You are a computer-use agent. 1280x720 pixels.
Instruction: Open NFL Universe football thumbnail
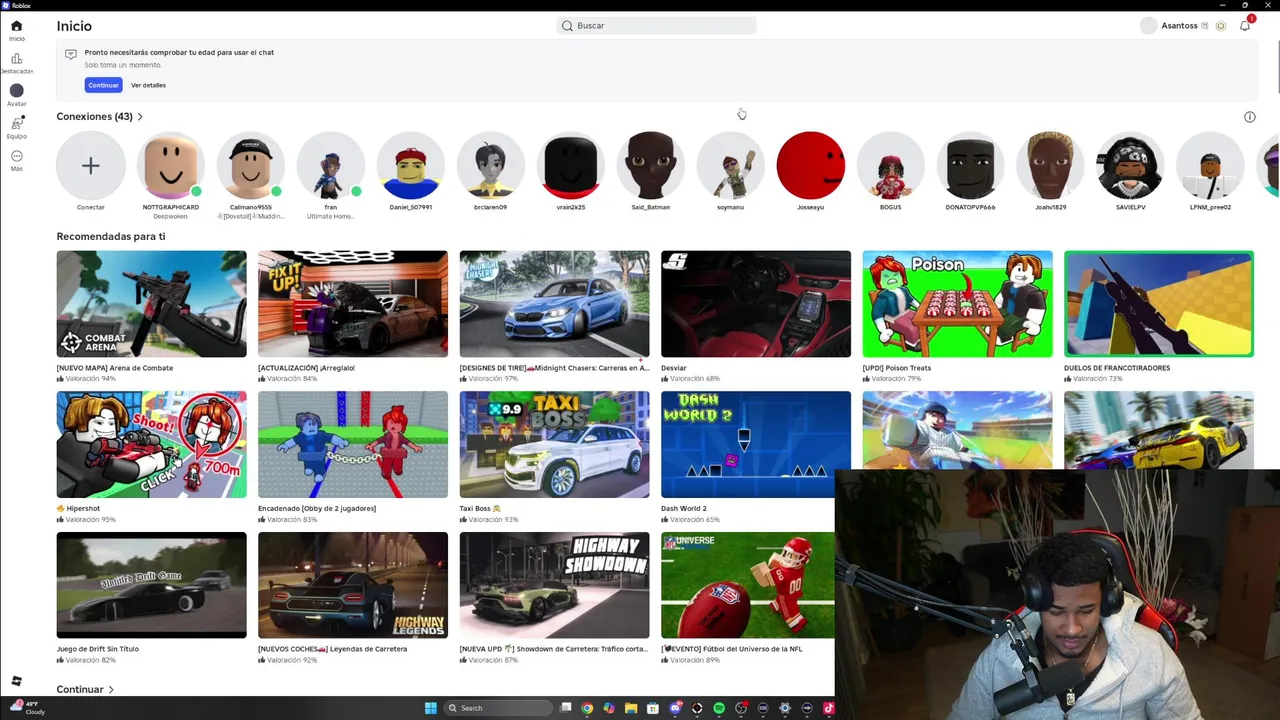point(748,585)
